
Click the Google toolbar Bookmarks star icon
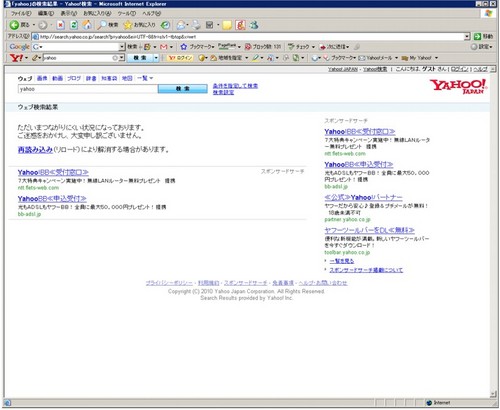pyautogui.click(x=183, y=47)
